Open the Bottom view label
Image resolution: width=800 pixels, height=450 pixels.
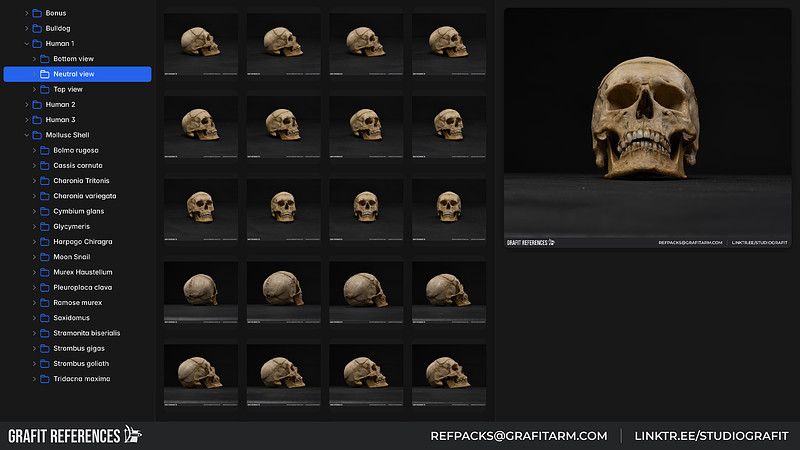(73, 59)
